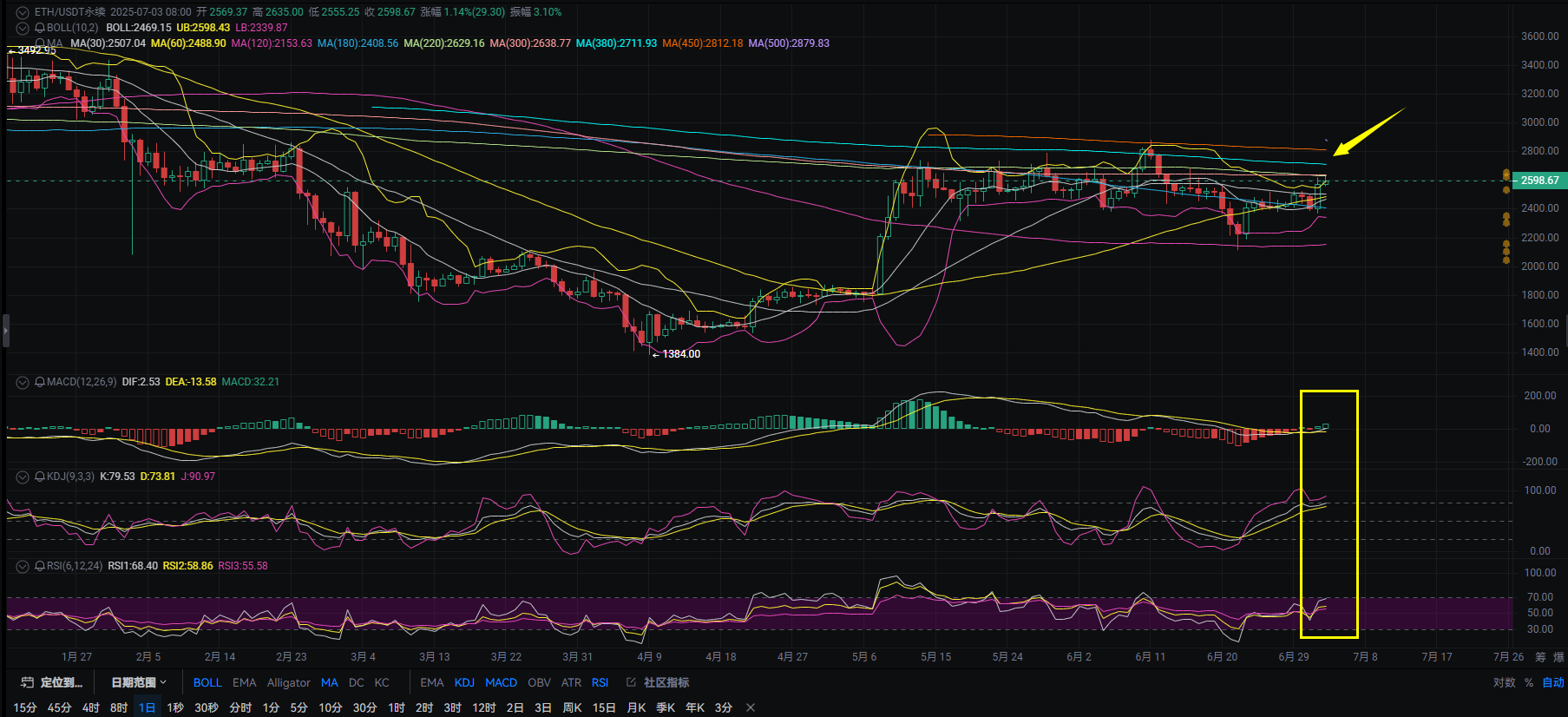Enable the % percentage scale
The height and width of the screenshot is (717, 1568).
(1529, 682)
